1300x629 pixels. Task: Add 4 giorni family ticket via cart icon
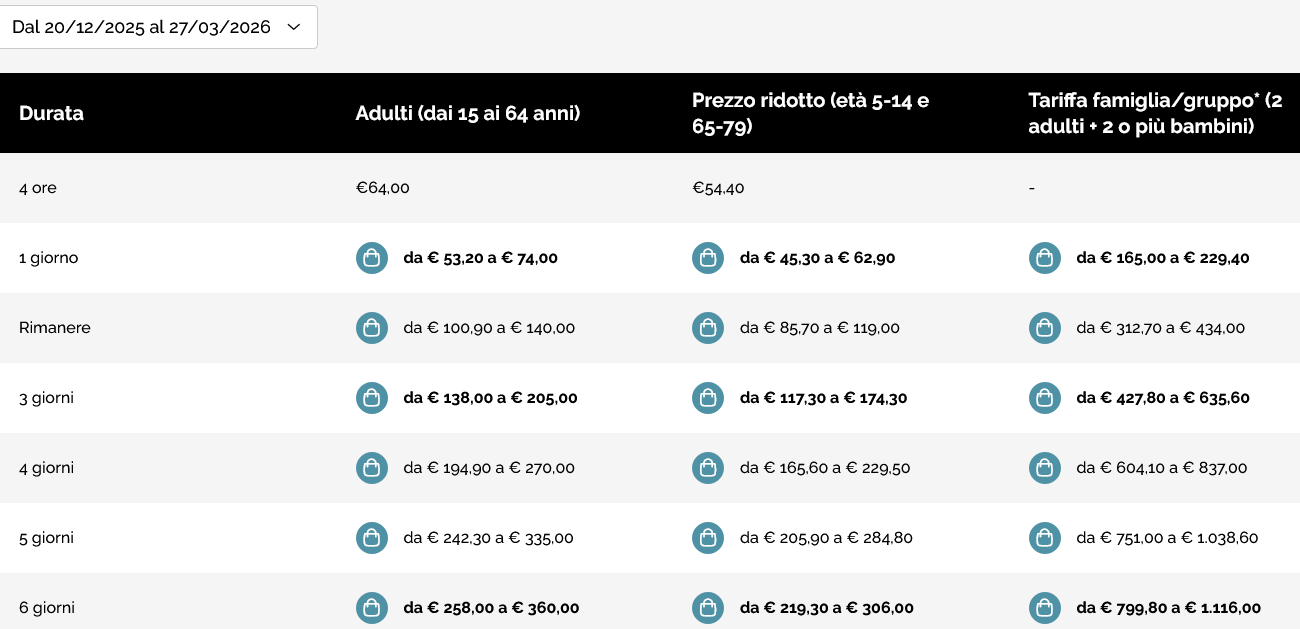click(1045, 468)
